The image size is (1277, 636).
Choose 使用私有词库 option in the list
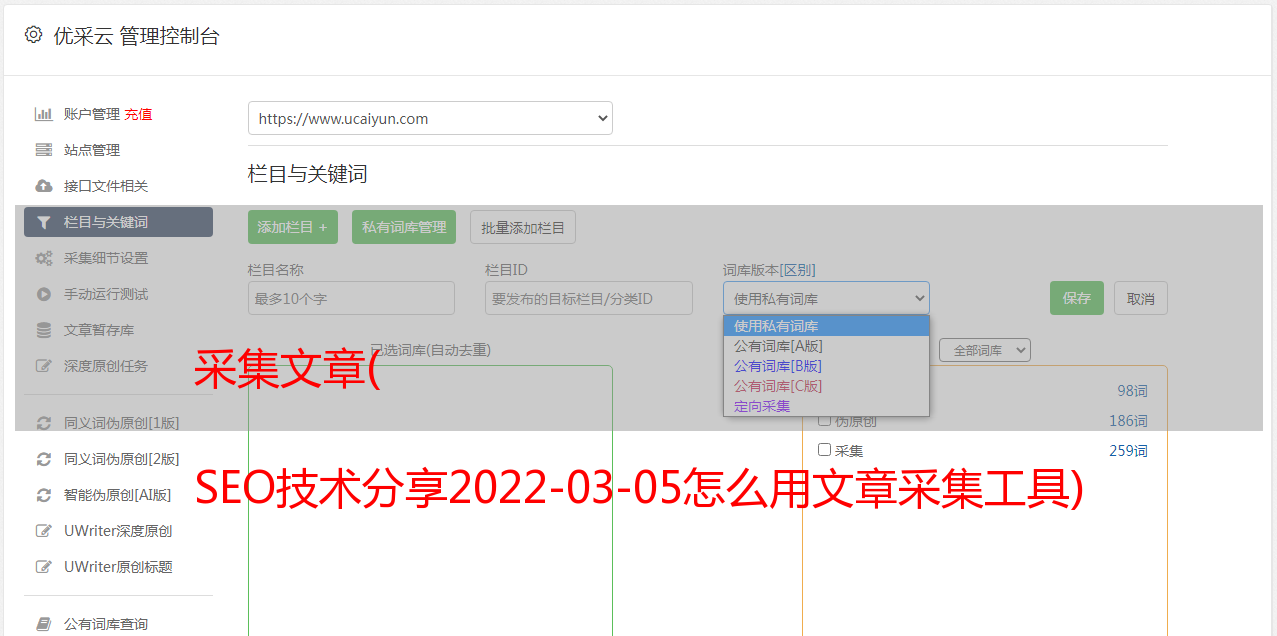pyautogui.click(x=826, y=326)
